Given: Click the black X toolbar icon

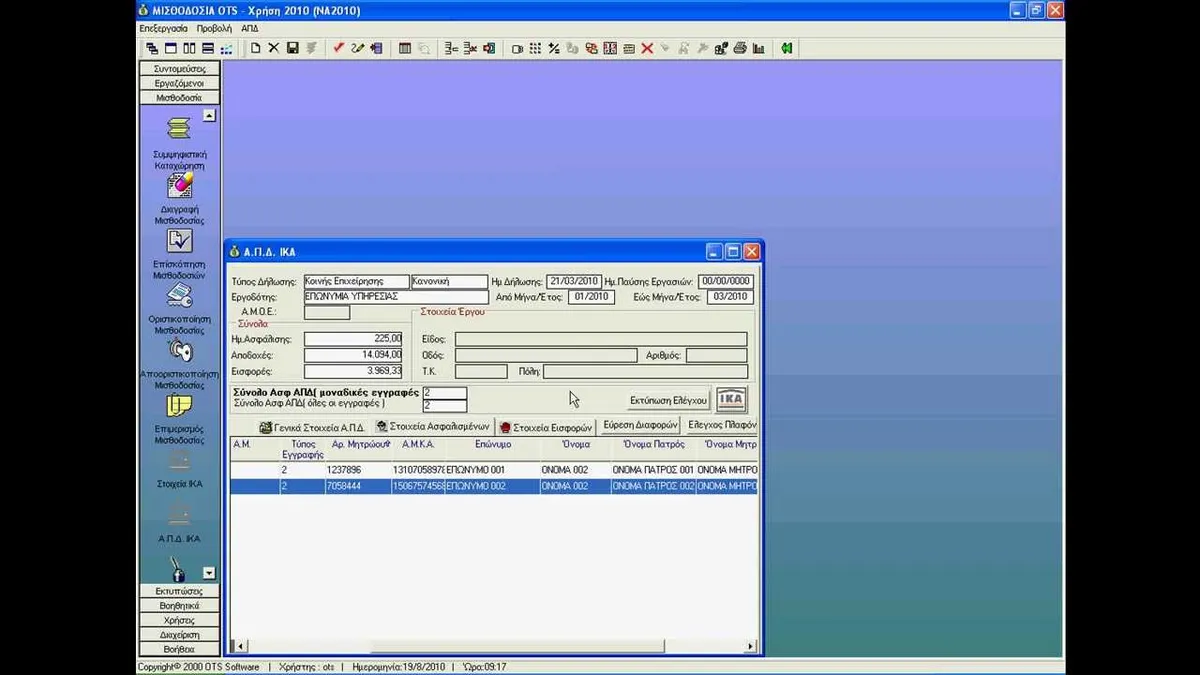Looking at the screenshot, I should point(273,48).
